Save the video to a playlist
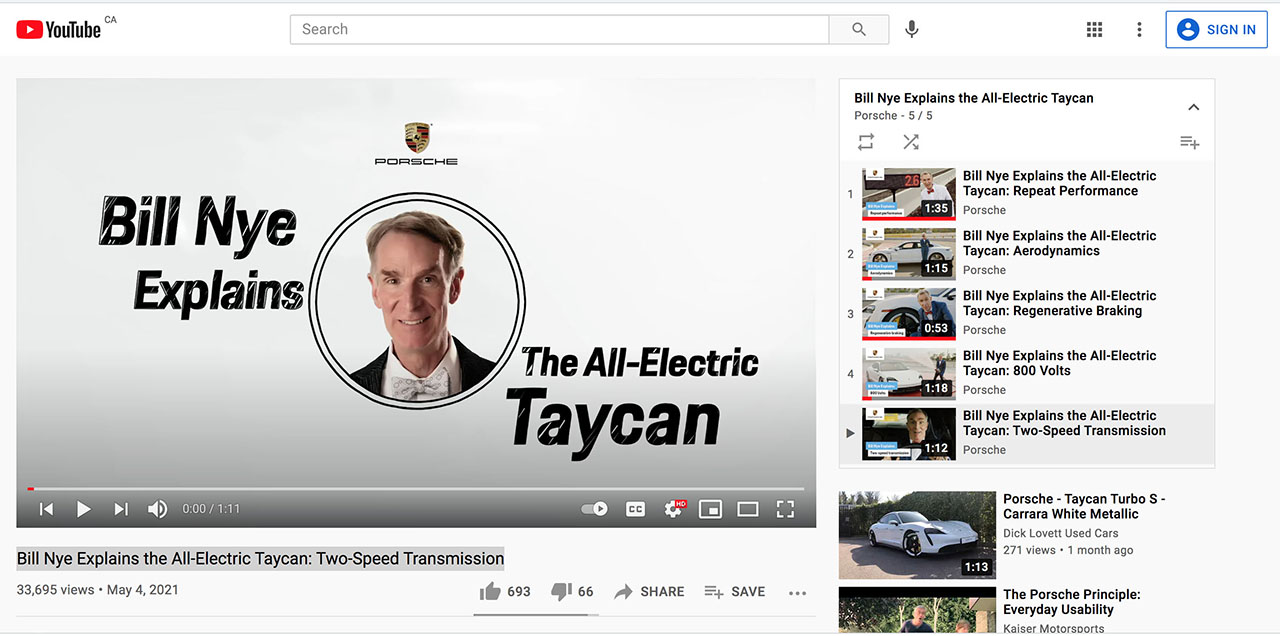Viewport: 1280px width, 636px height. pyautogui.click(x=734, y=591)
